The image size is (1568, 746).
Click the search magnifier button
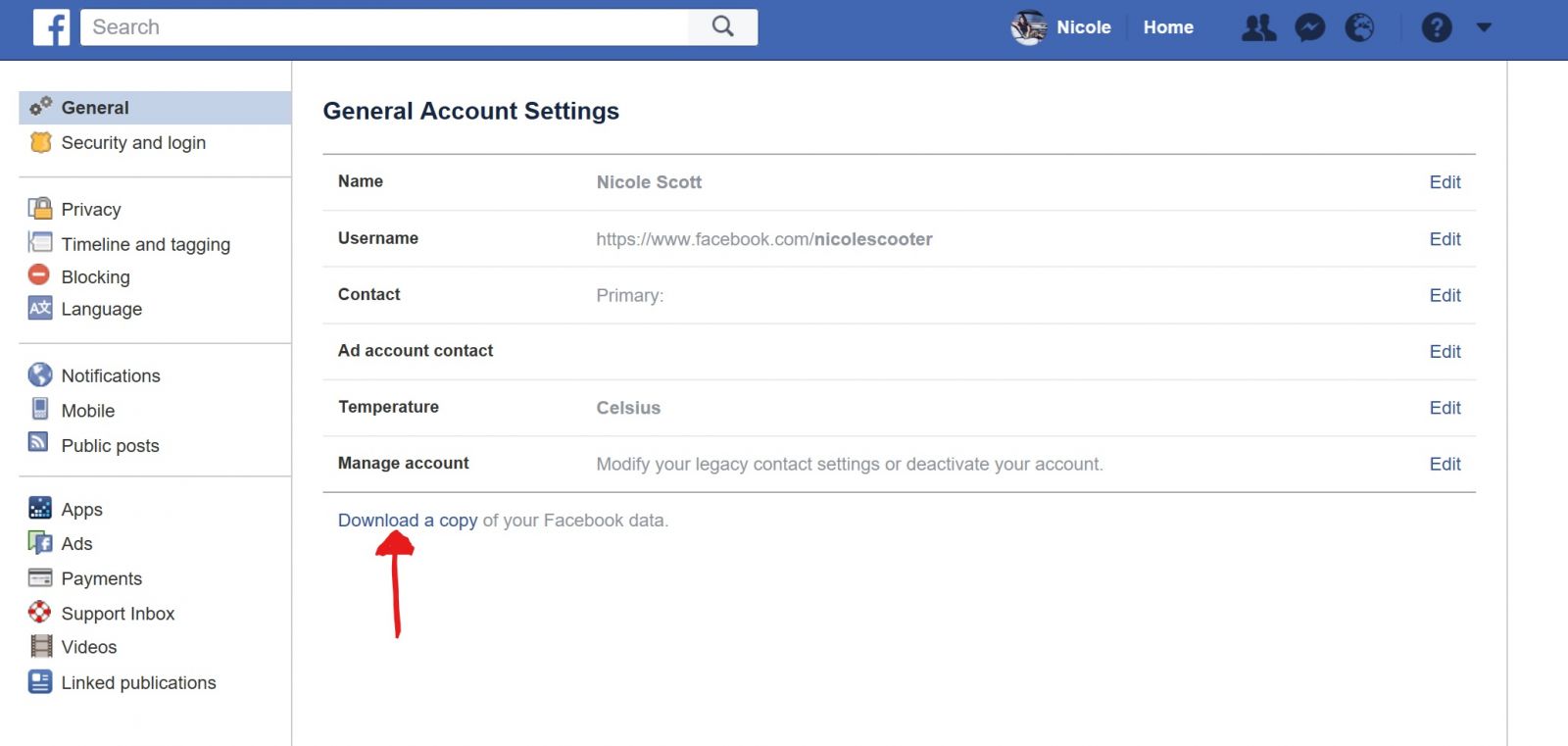coord(722,27)
